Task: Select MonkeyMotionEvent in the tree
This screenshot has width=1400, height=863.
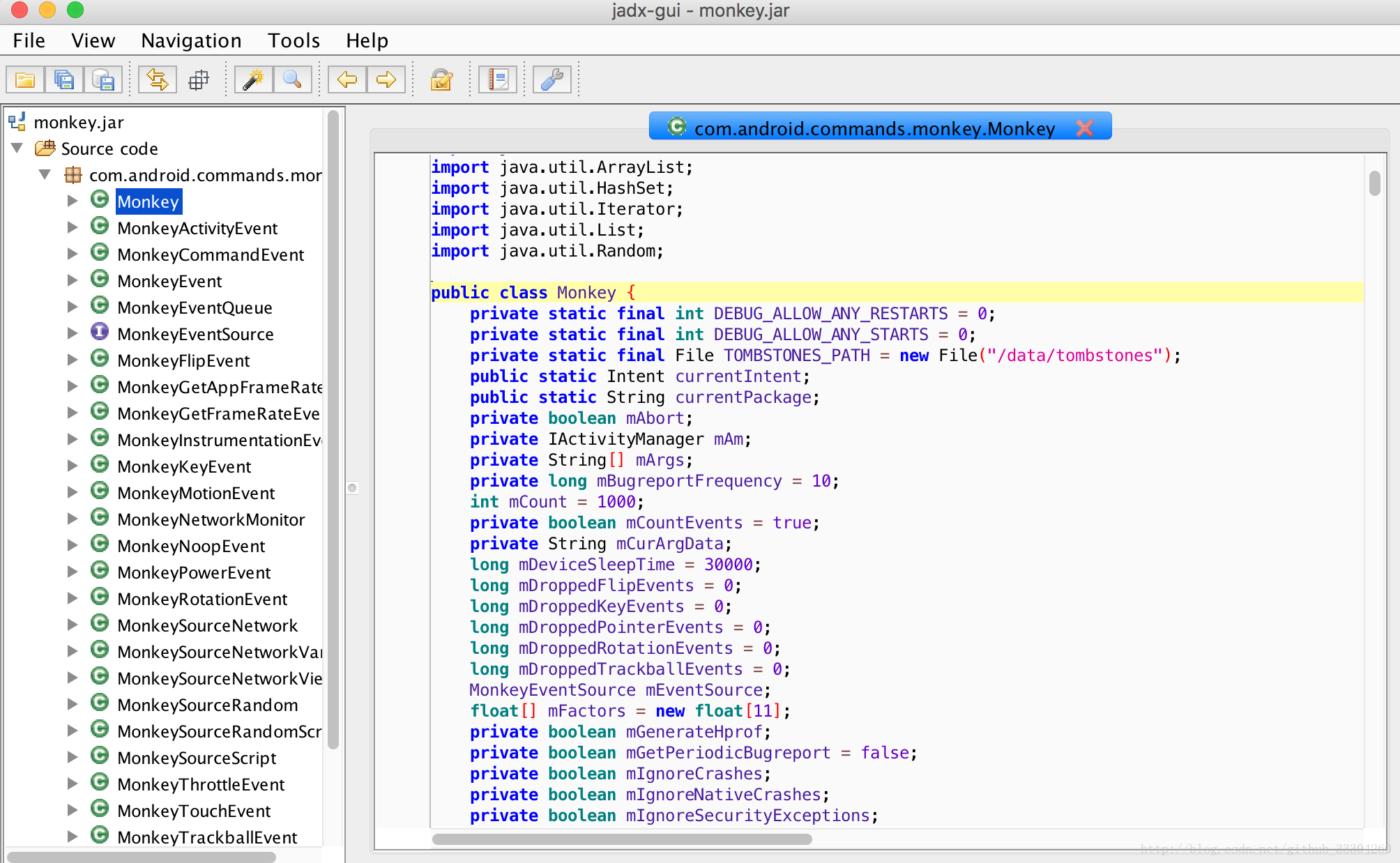Action: pos(196,493)
